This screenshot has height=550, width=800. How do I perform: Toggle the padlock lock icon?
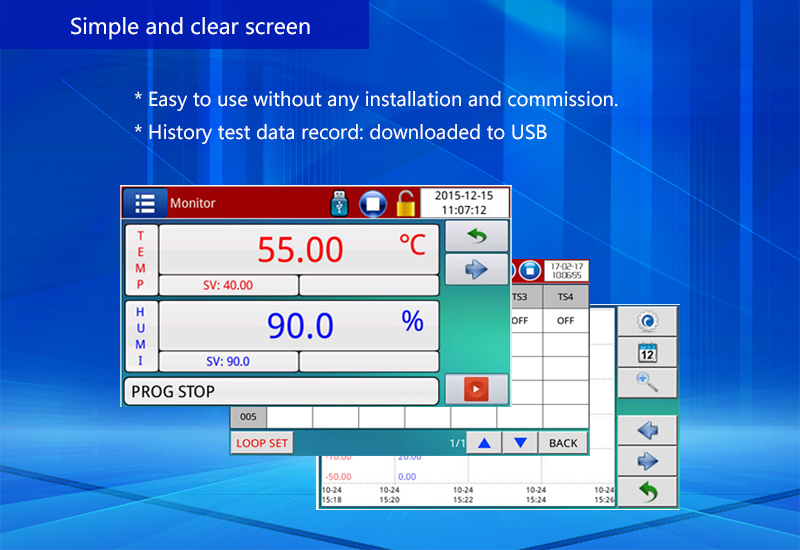pos(405,203)
